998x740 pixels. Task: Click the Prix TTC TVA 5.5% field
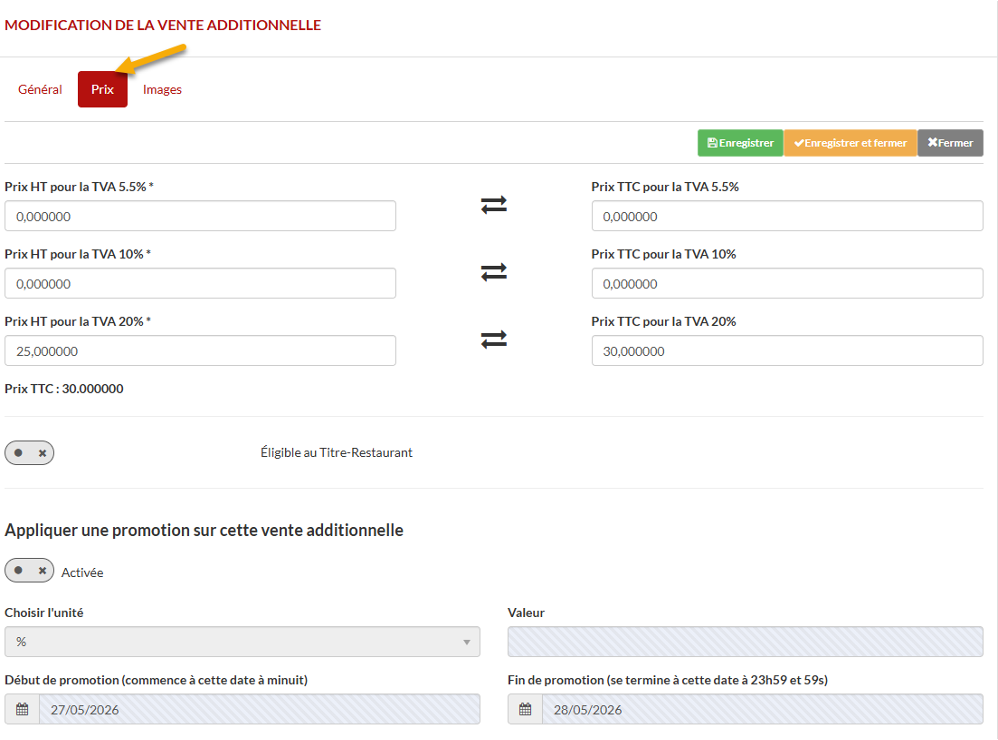(787, 216)
